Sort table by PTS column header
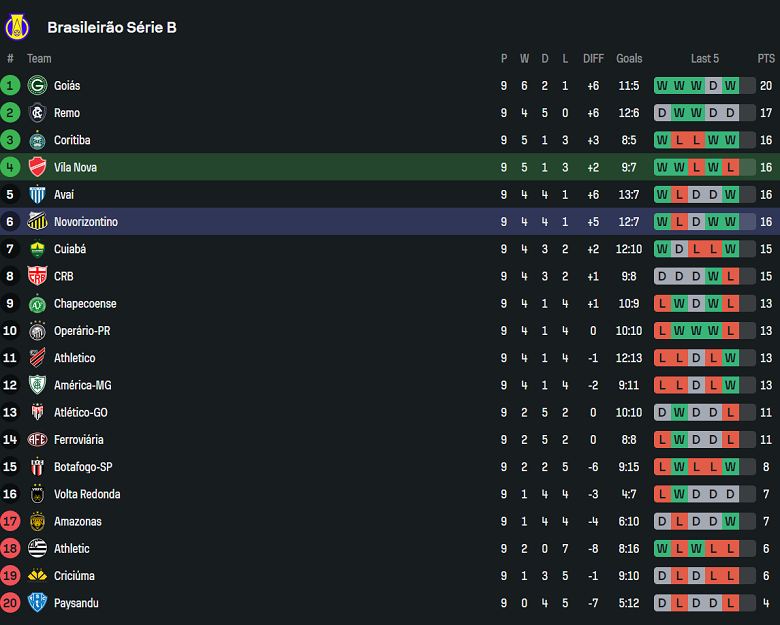 [x=766, y=59]
